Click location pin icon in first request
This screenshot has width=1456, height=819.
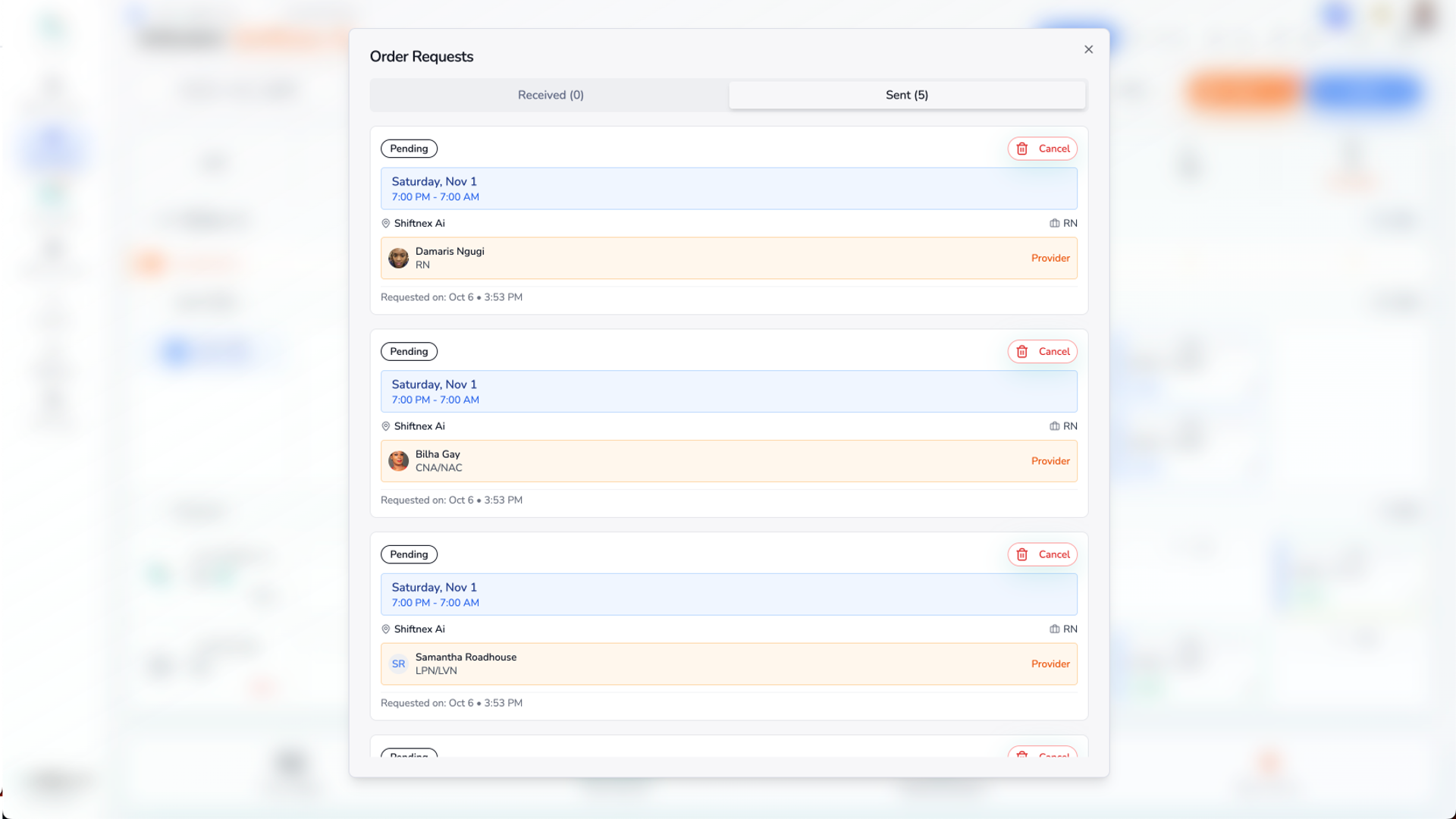[385, 223]
